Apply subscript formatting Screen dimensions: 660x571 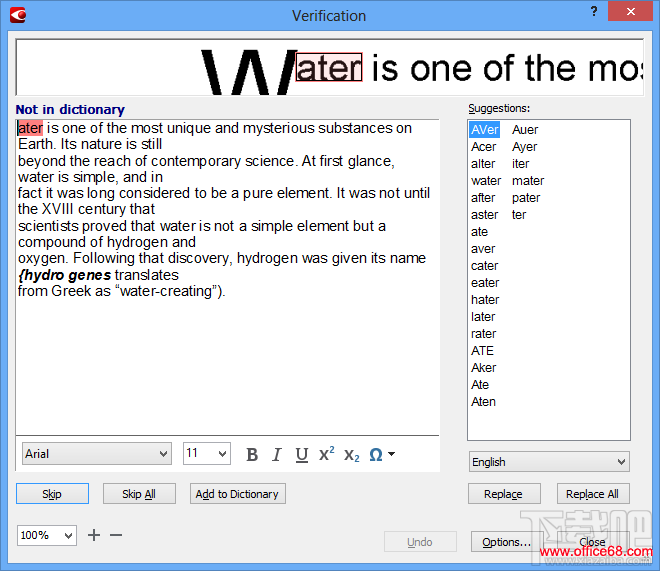coord(351,455)
